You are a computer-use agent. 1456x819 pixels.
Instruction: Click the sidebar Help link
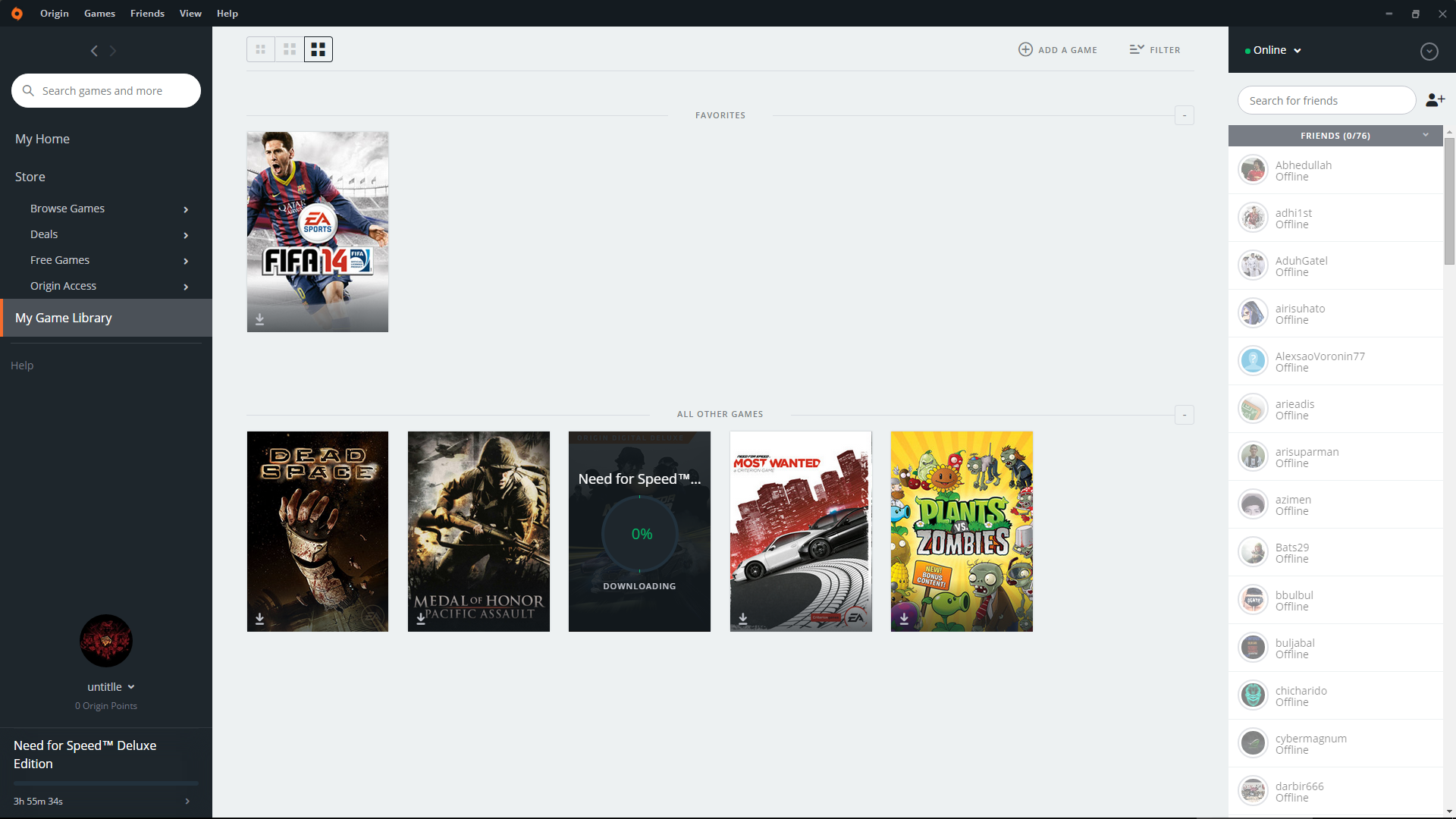click(x=22, y=366)
